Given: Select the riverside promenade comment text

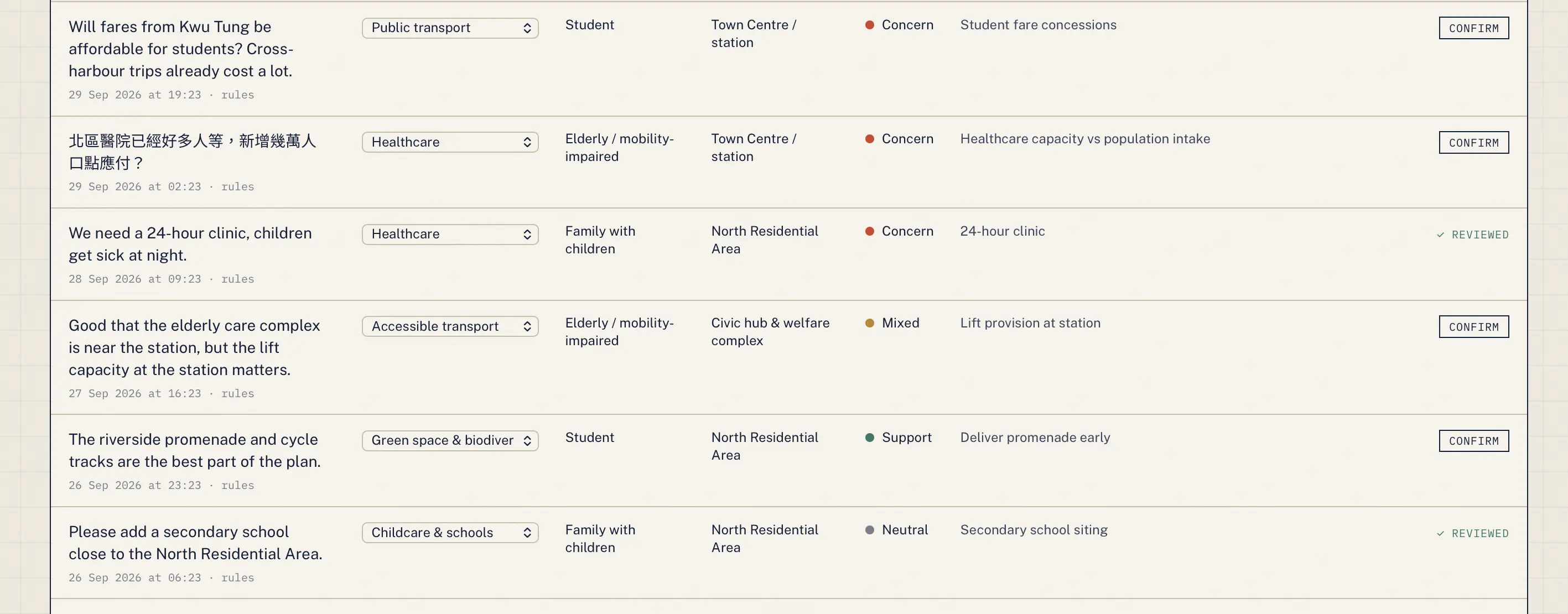Looking at the screenshot, I should click(195, 450).
